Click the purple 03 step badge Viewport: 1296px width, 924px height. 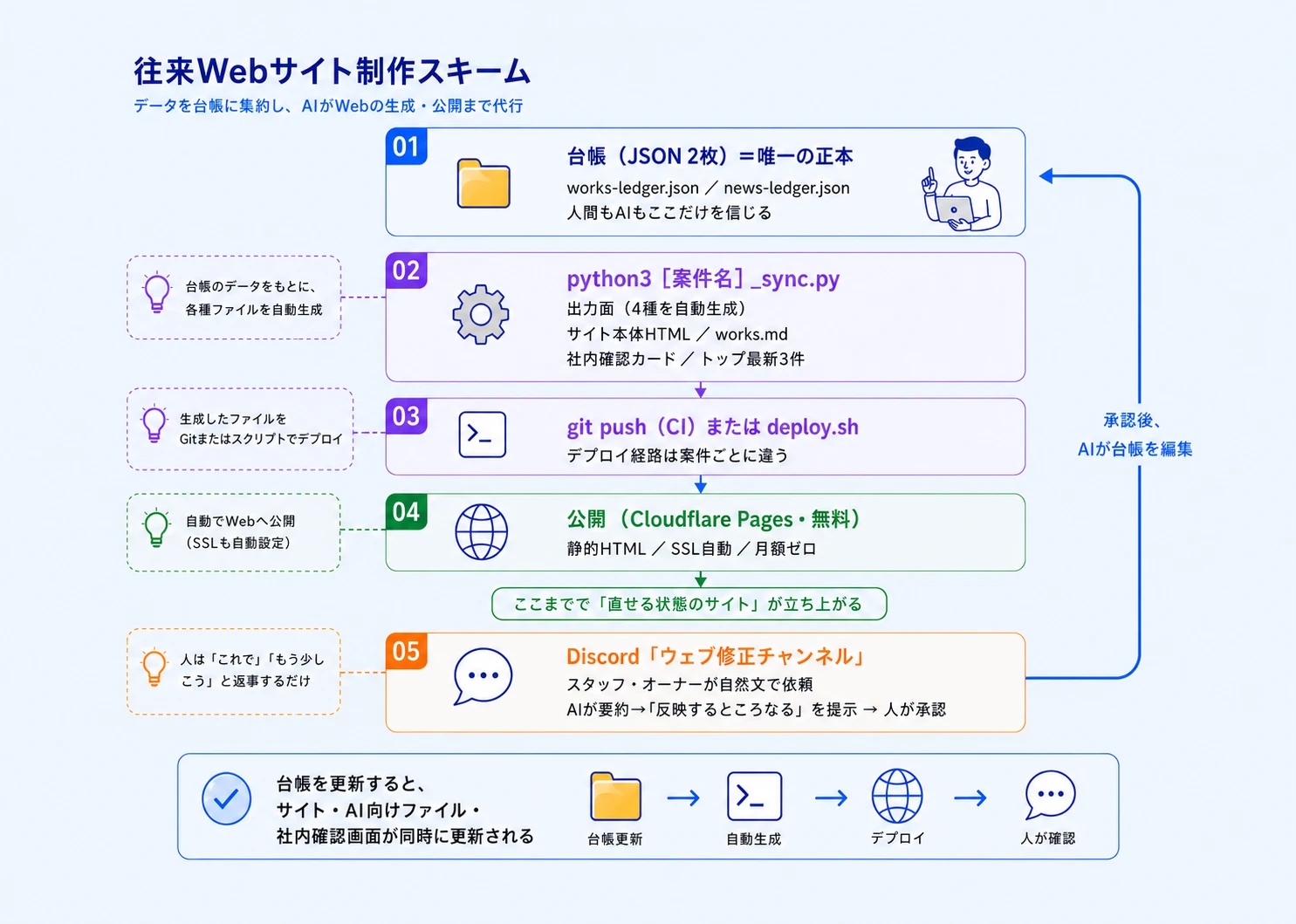pyautogui.click(x=407, y=416)
